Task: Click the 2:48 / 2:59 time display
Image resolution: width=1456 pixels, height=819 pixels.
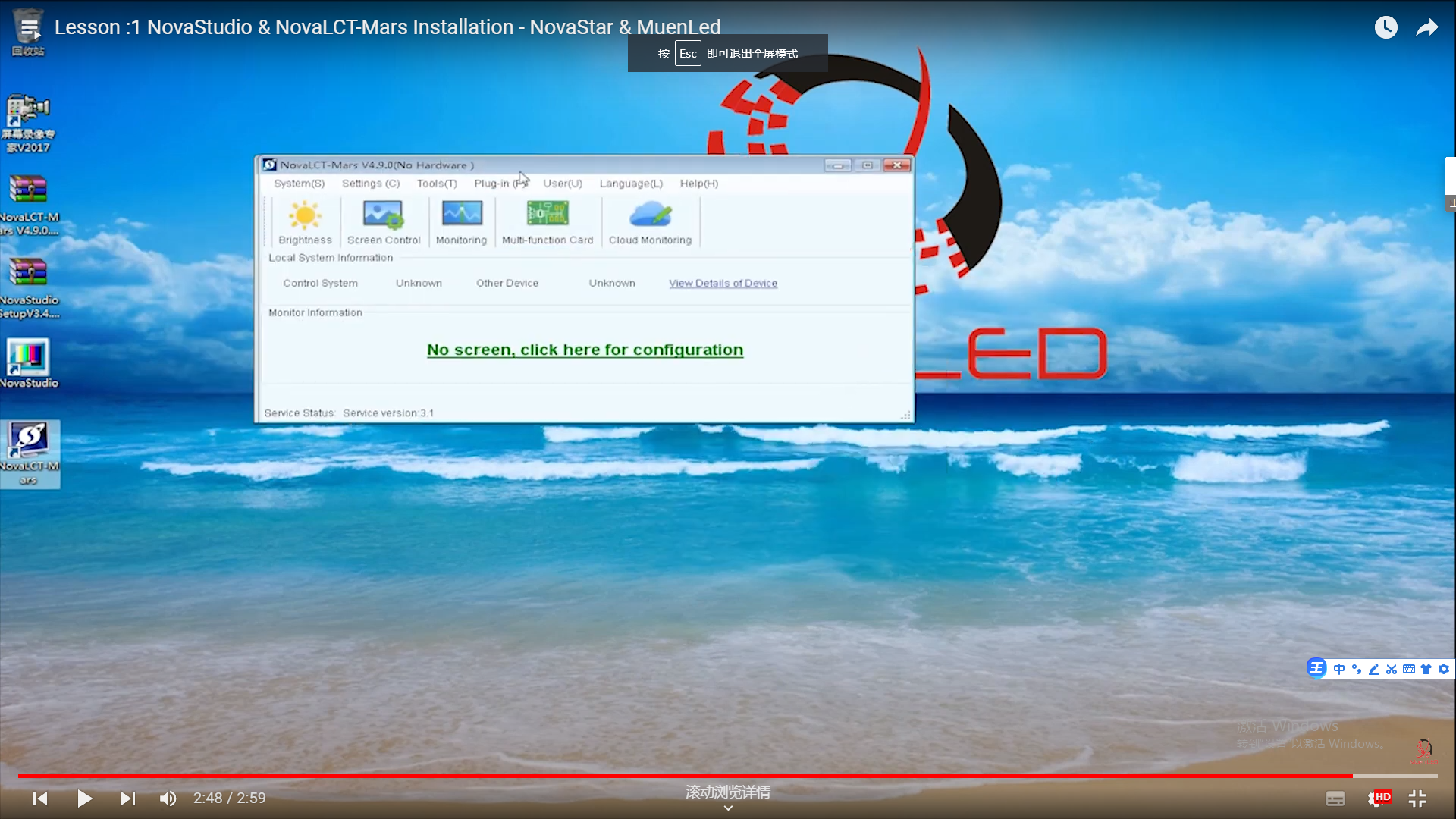Action: pyautogui.click(x=229, y=798)
